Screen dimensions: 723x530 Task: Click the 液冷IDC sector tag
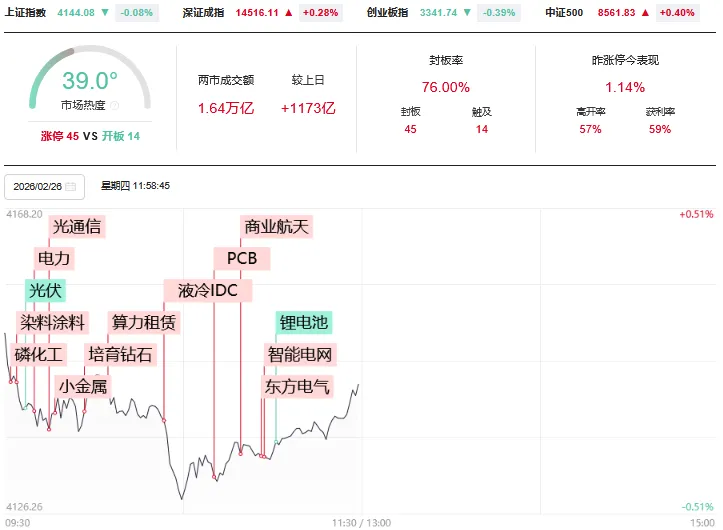(x=208, y=291)
